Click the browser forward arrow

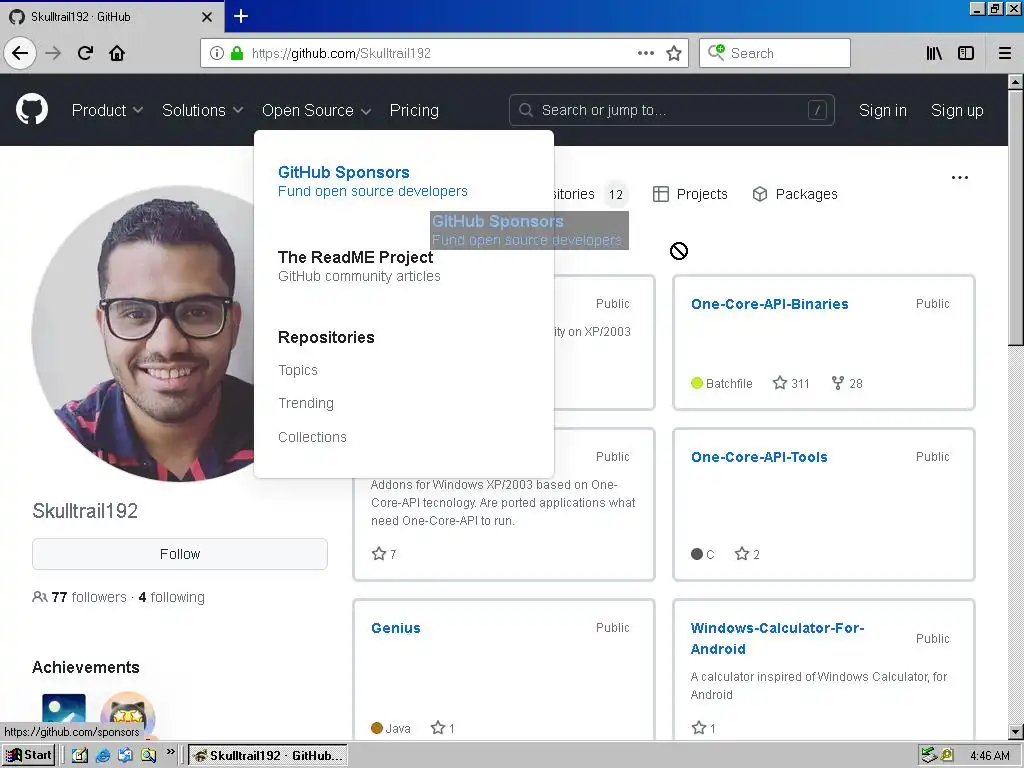point(53,53)
